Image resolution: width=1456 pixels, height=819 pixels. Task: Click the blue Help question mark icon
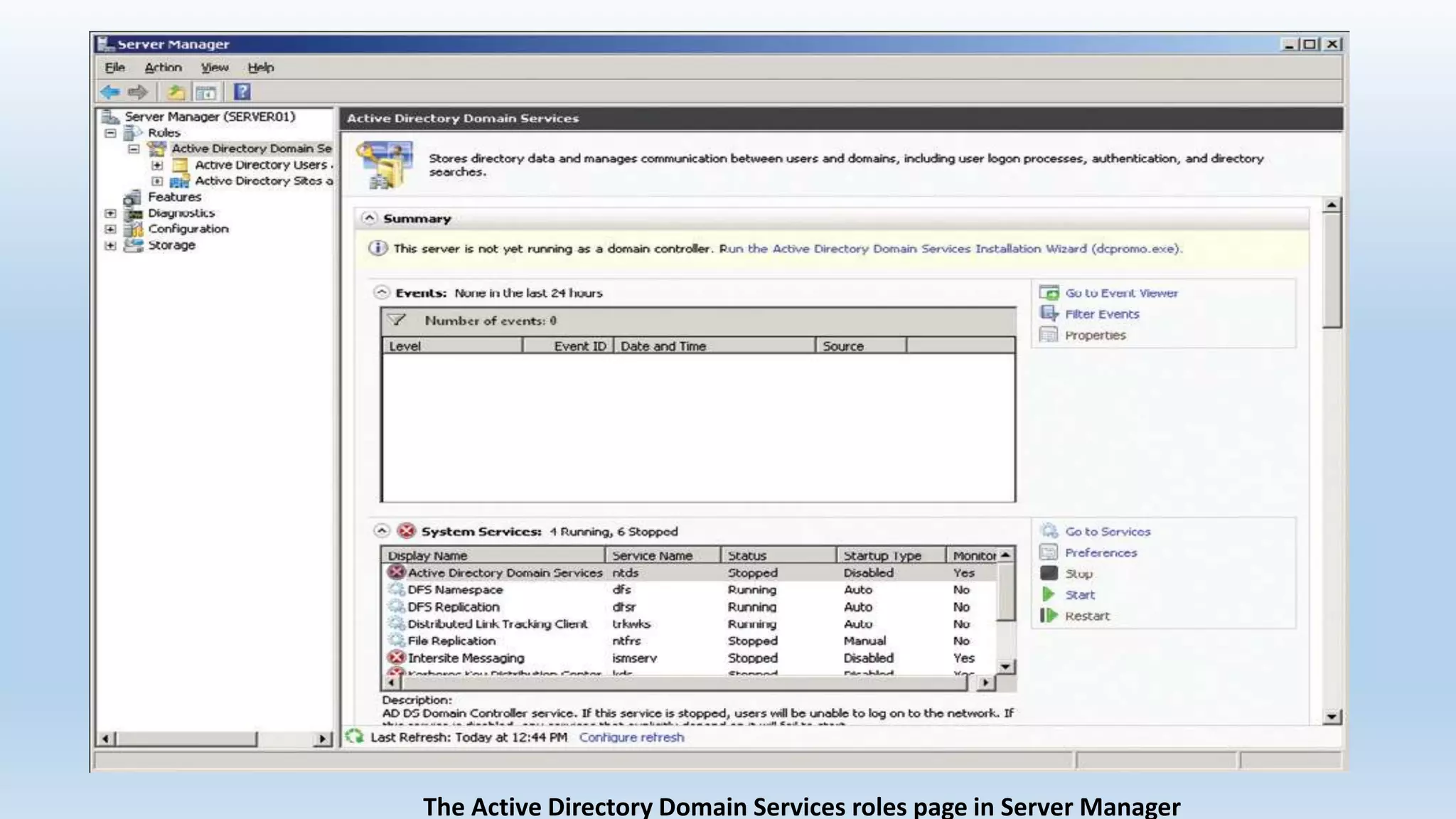[x=242, y=92]
